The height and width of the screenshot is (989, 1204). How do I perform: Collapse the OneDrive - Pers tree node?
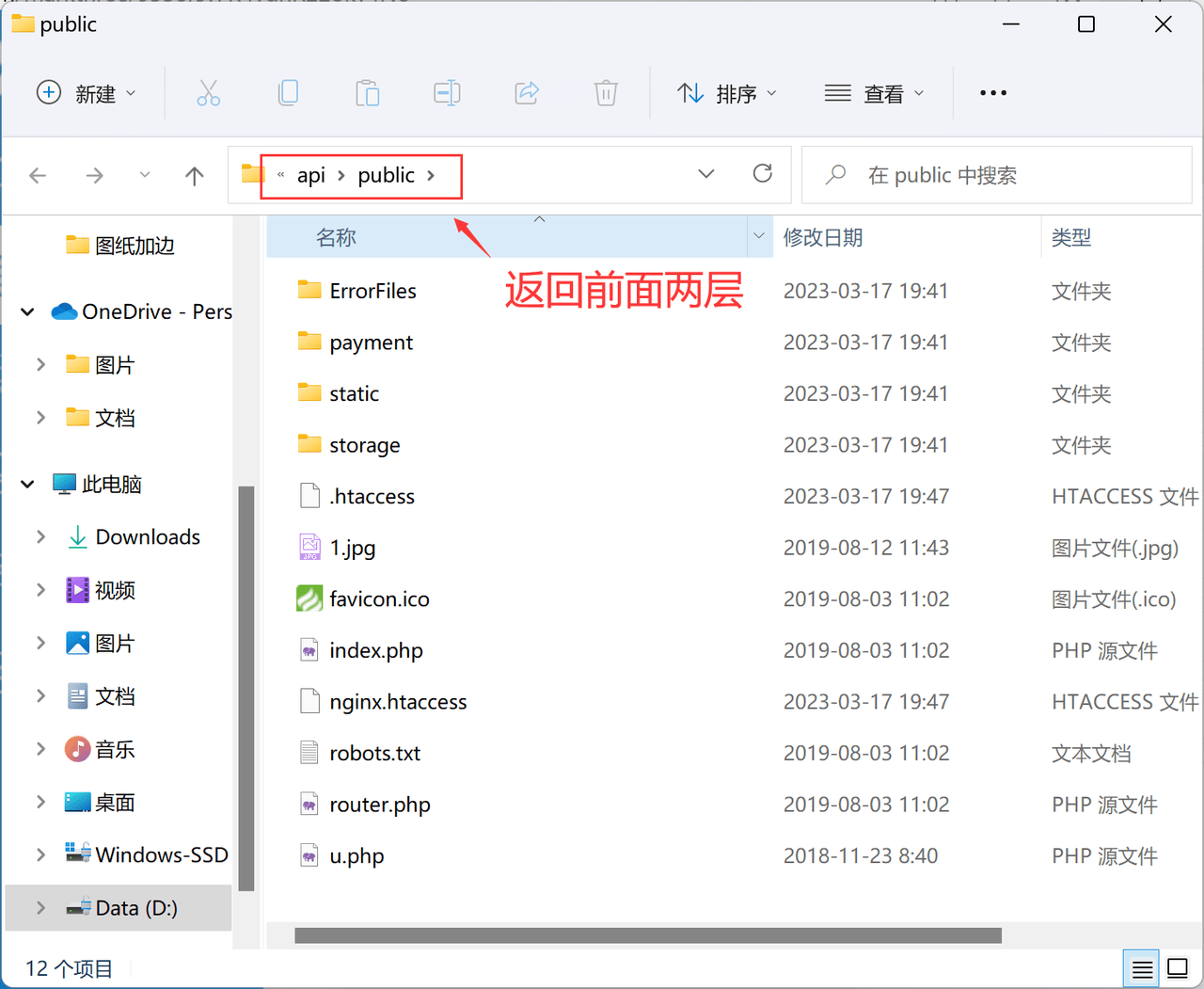tap(28, 311)
